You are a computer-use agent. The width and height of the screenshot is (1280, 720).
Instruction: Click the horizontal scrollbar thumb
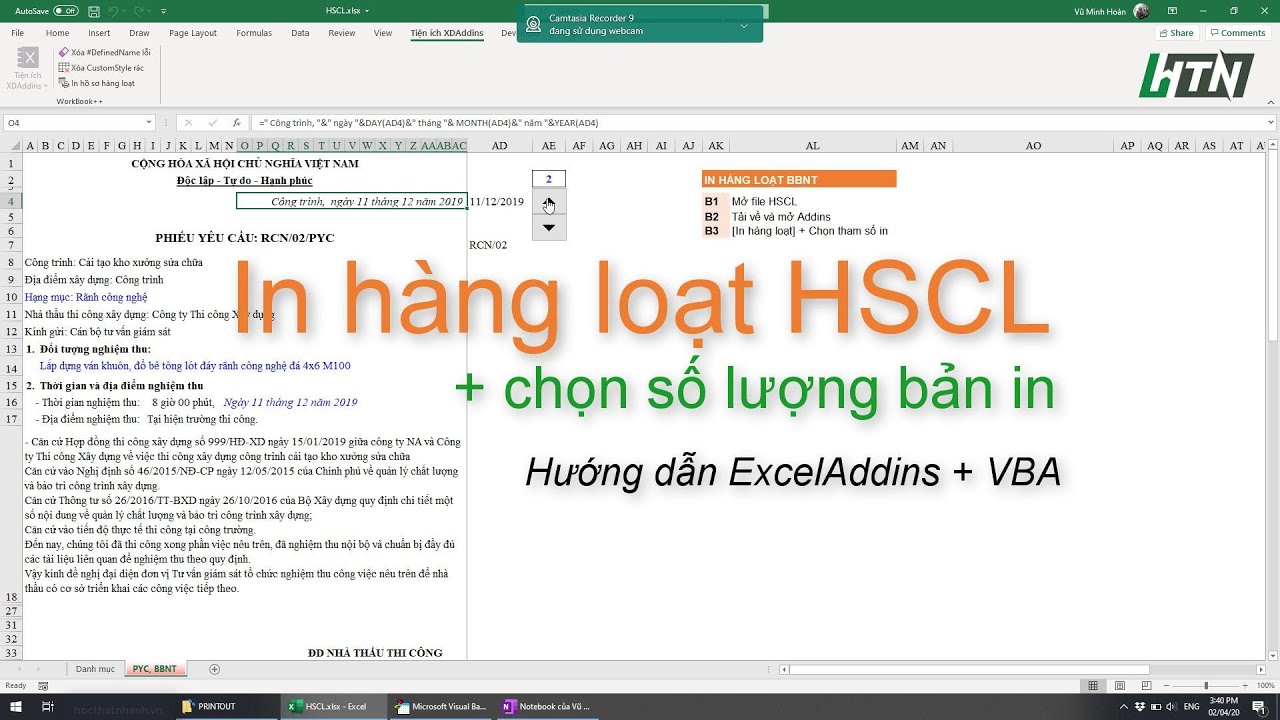(x=968, y=669)
